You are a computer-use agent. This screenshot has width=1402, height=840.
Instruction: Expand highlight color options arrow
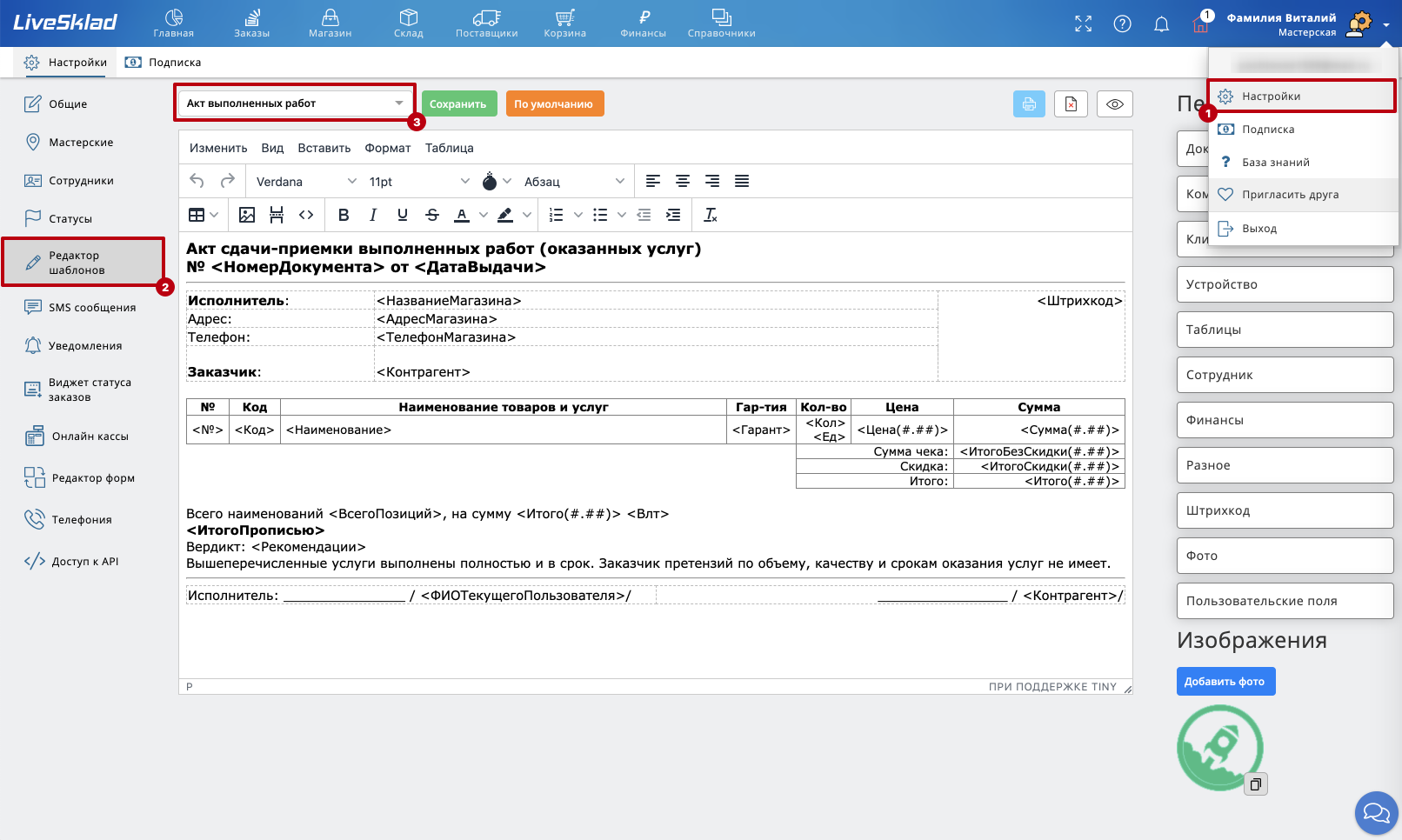(526, 215)
